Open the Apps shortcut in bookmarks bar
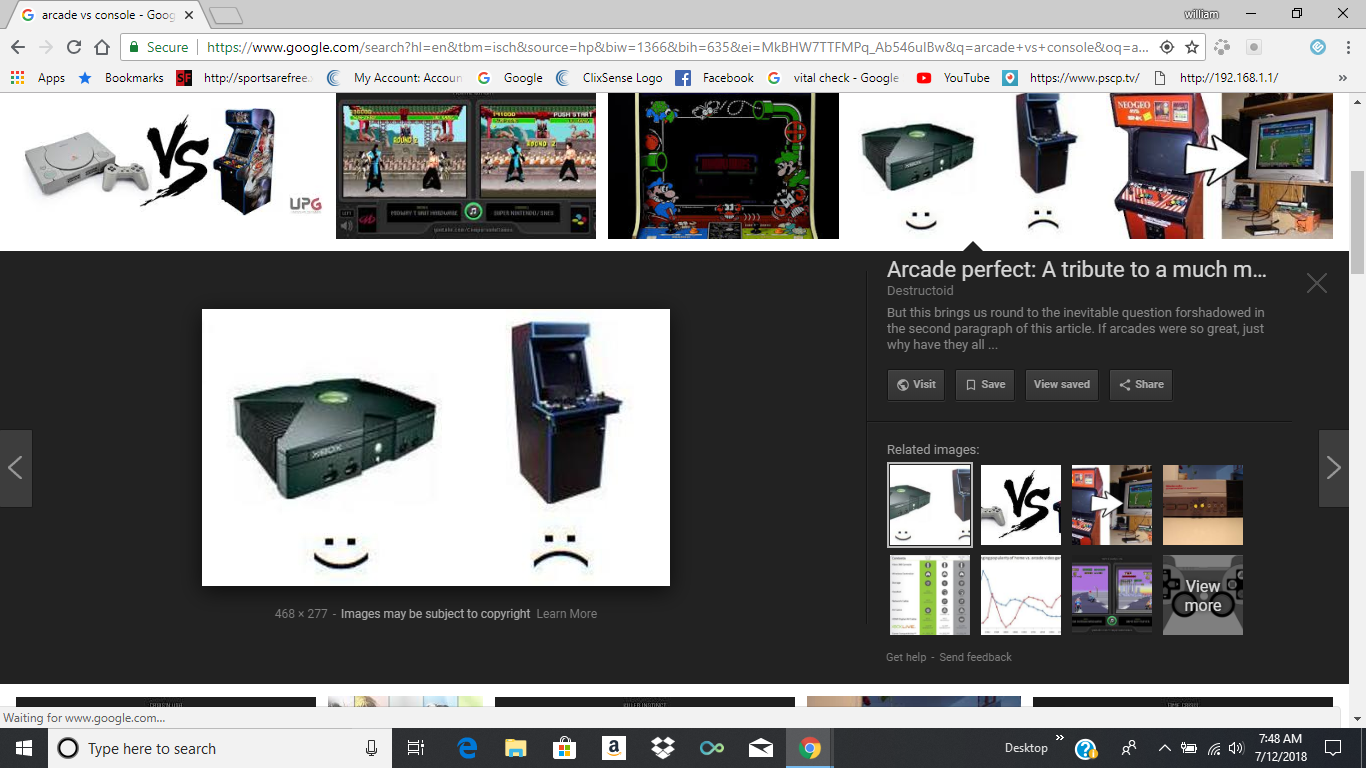Viewport: 1366px width, 768px height. (38, 77)
